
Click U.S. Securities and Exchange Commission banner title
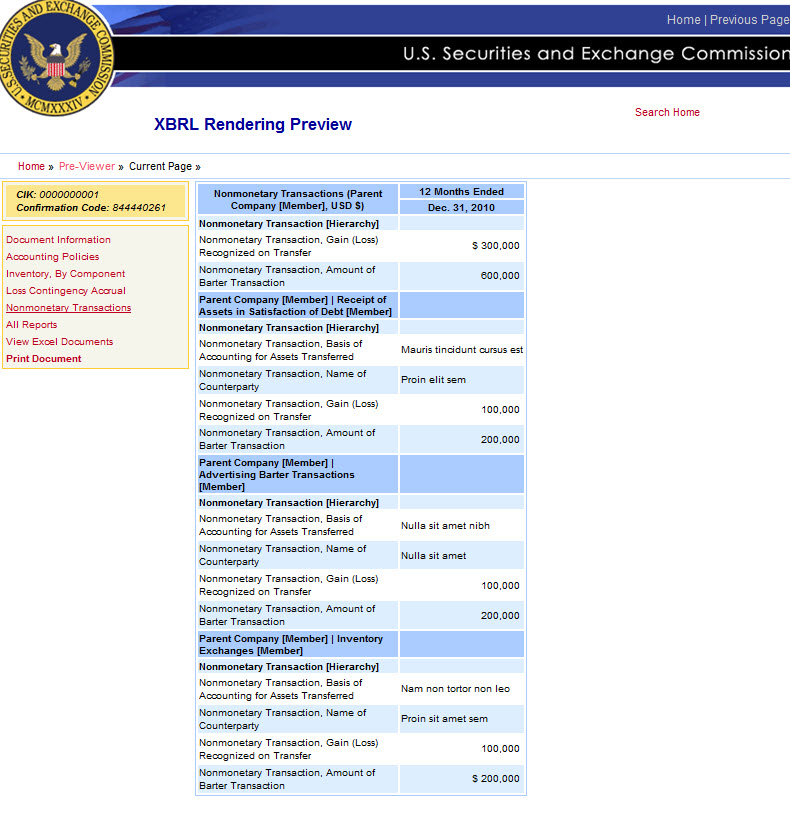pyautogui.click(x=596, y=53)
